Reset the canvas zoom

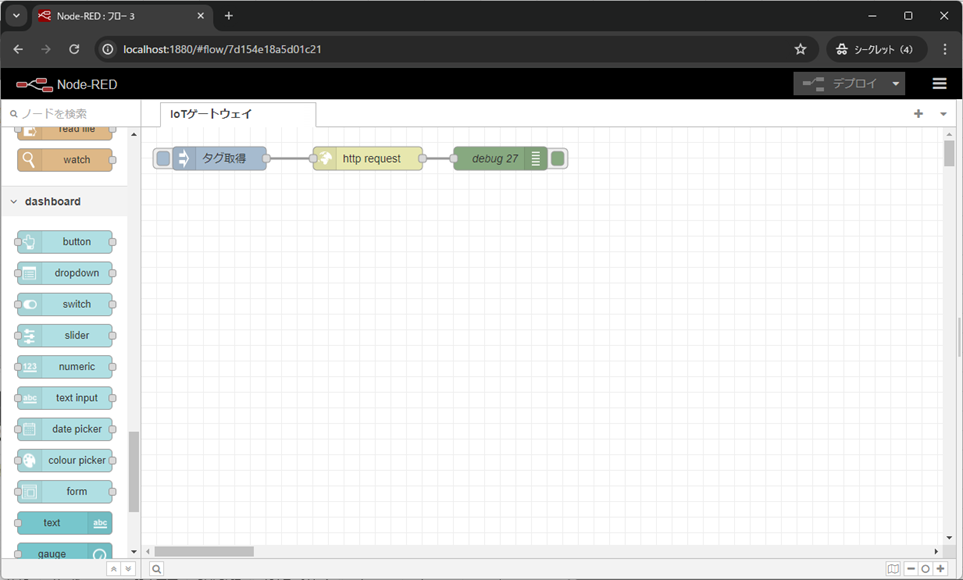[926, 569]
